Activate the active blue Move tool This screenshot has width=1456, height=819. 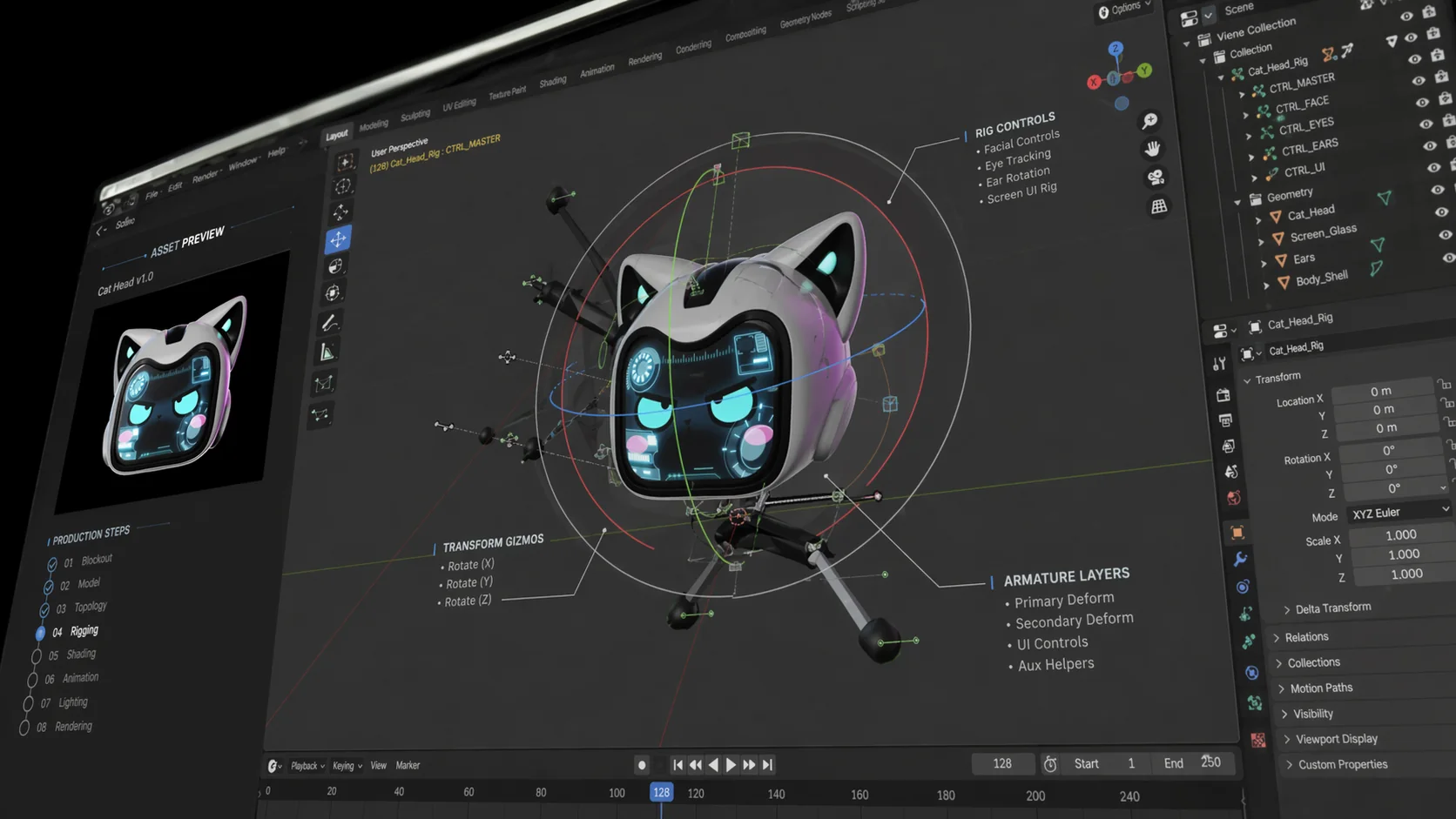(x=338, y=238)
